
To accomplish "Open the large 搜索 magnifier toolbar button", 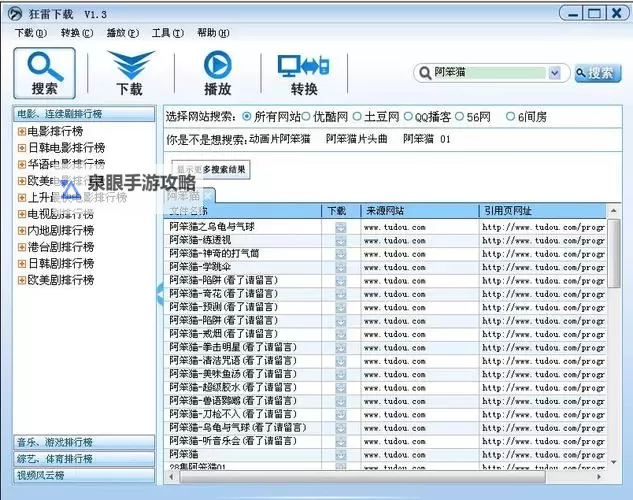I will tap(44, 73).
